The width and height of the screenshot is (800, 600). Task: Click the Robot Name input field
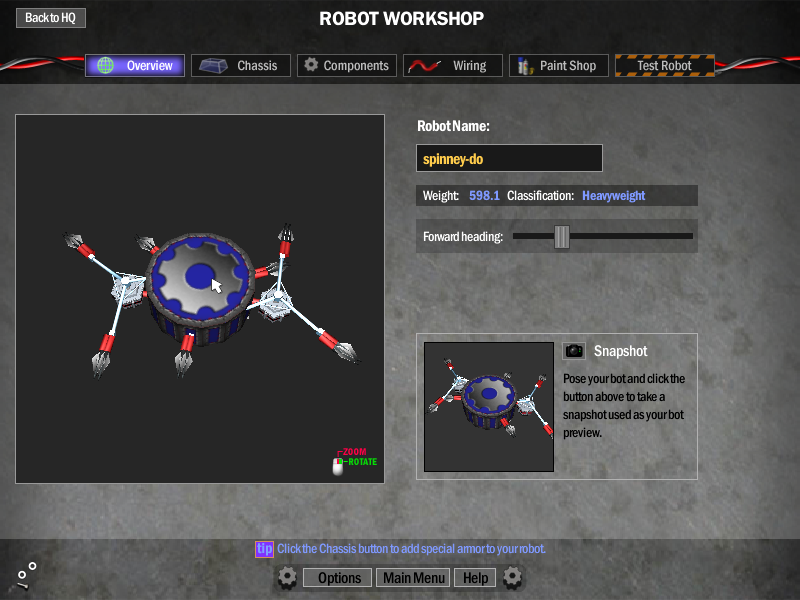509,158
